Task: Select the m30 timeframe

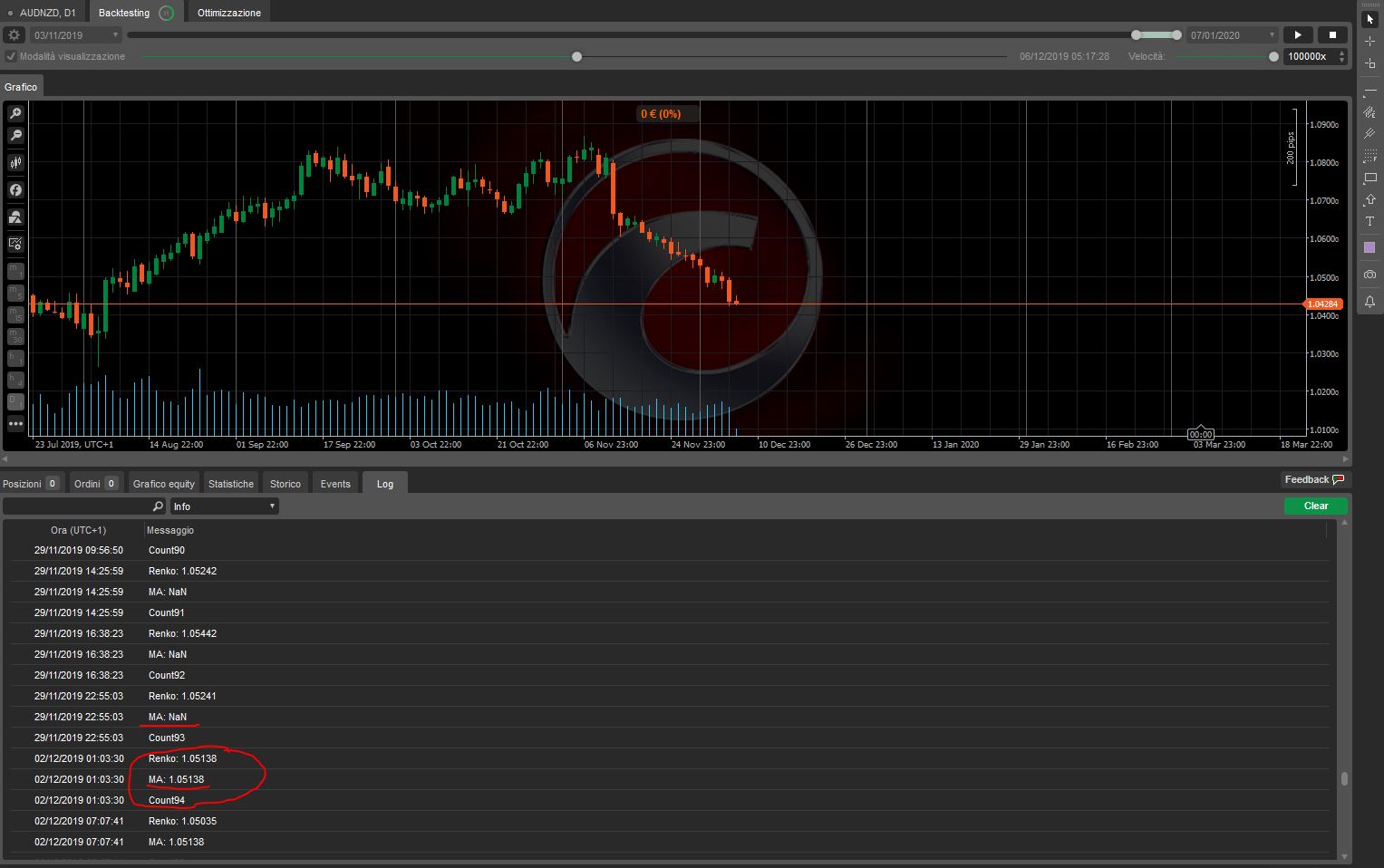Action: point(15,336)
